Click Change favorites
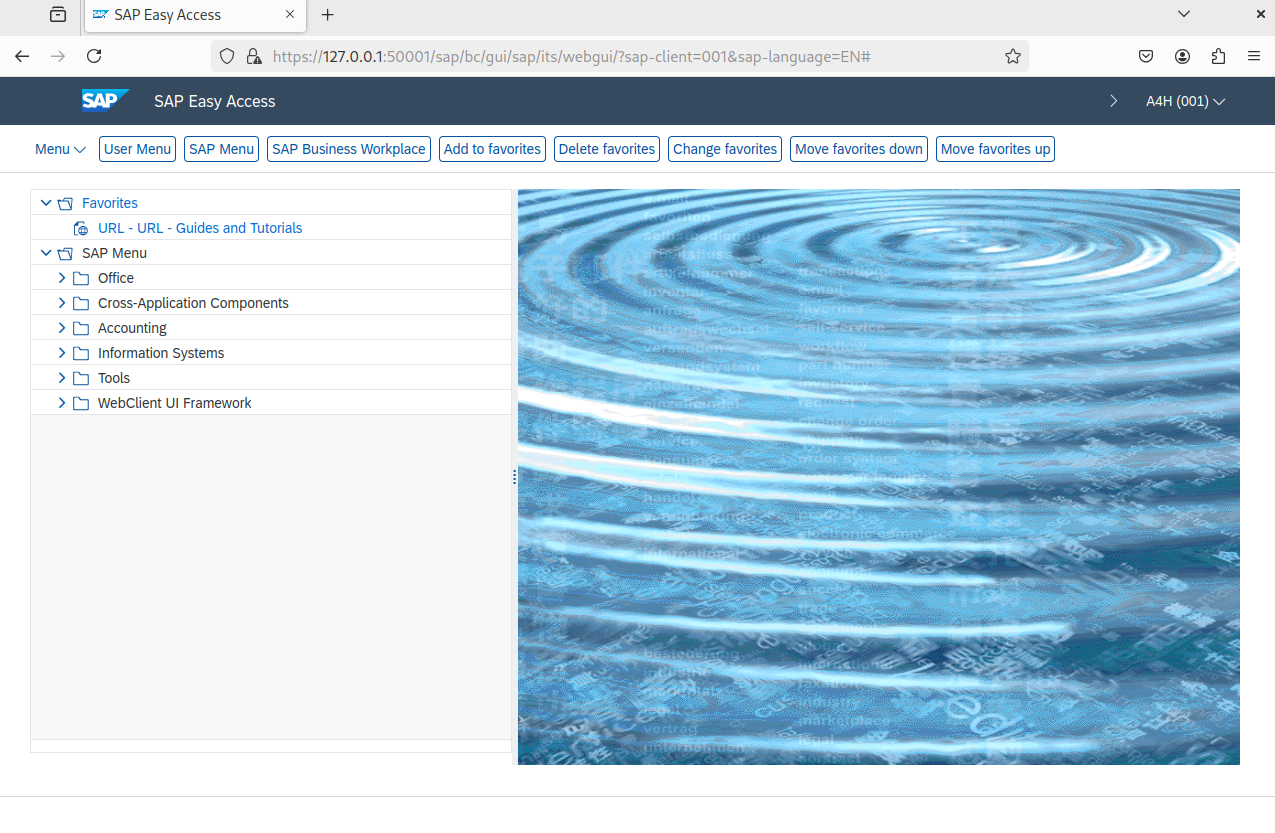 click(725, 149)
